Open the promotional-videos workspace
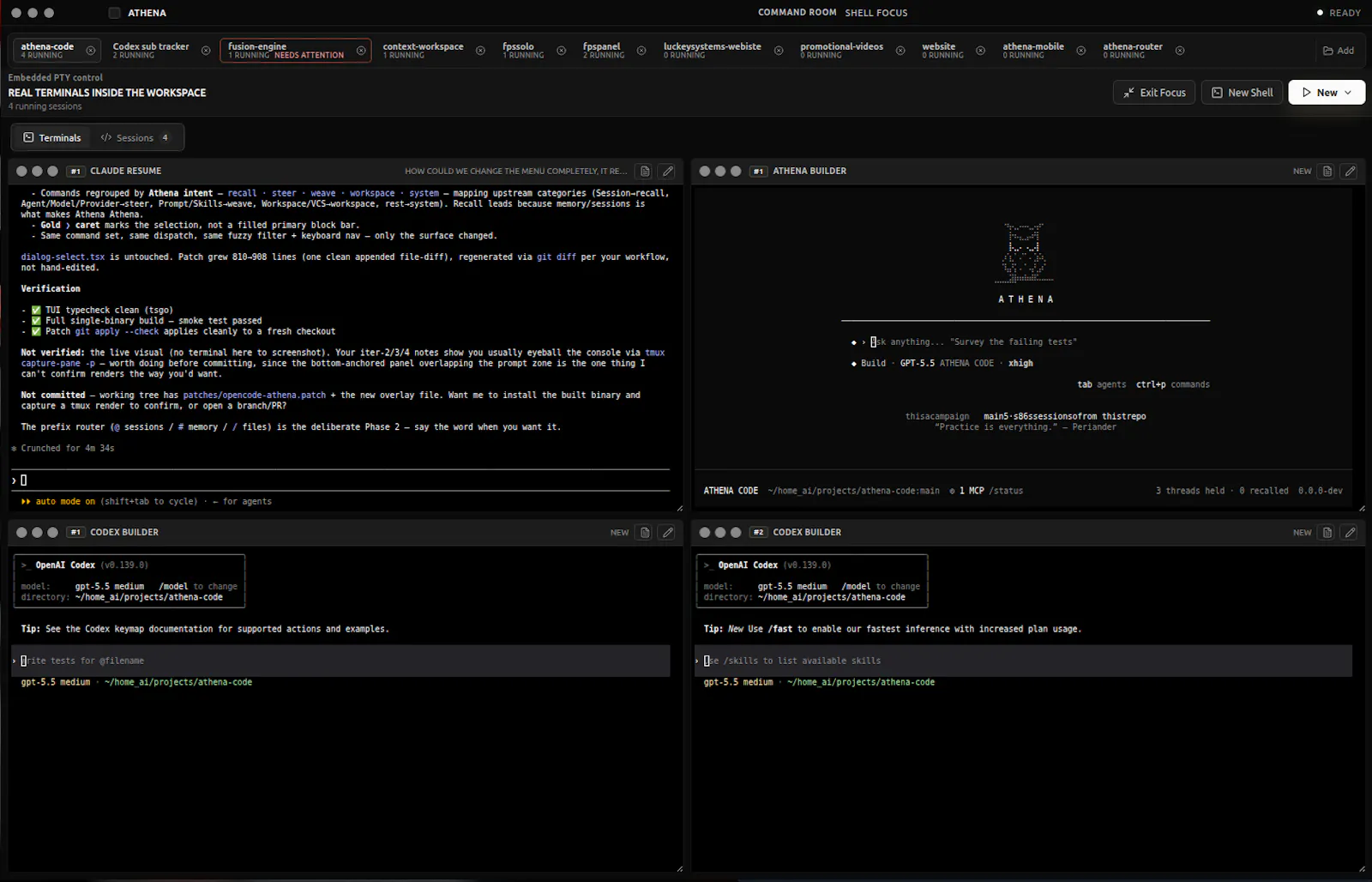This screenshot has width=1372, height=882. (x=841, y=51)
